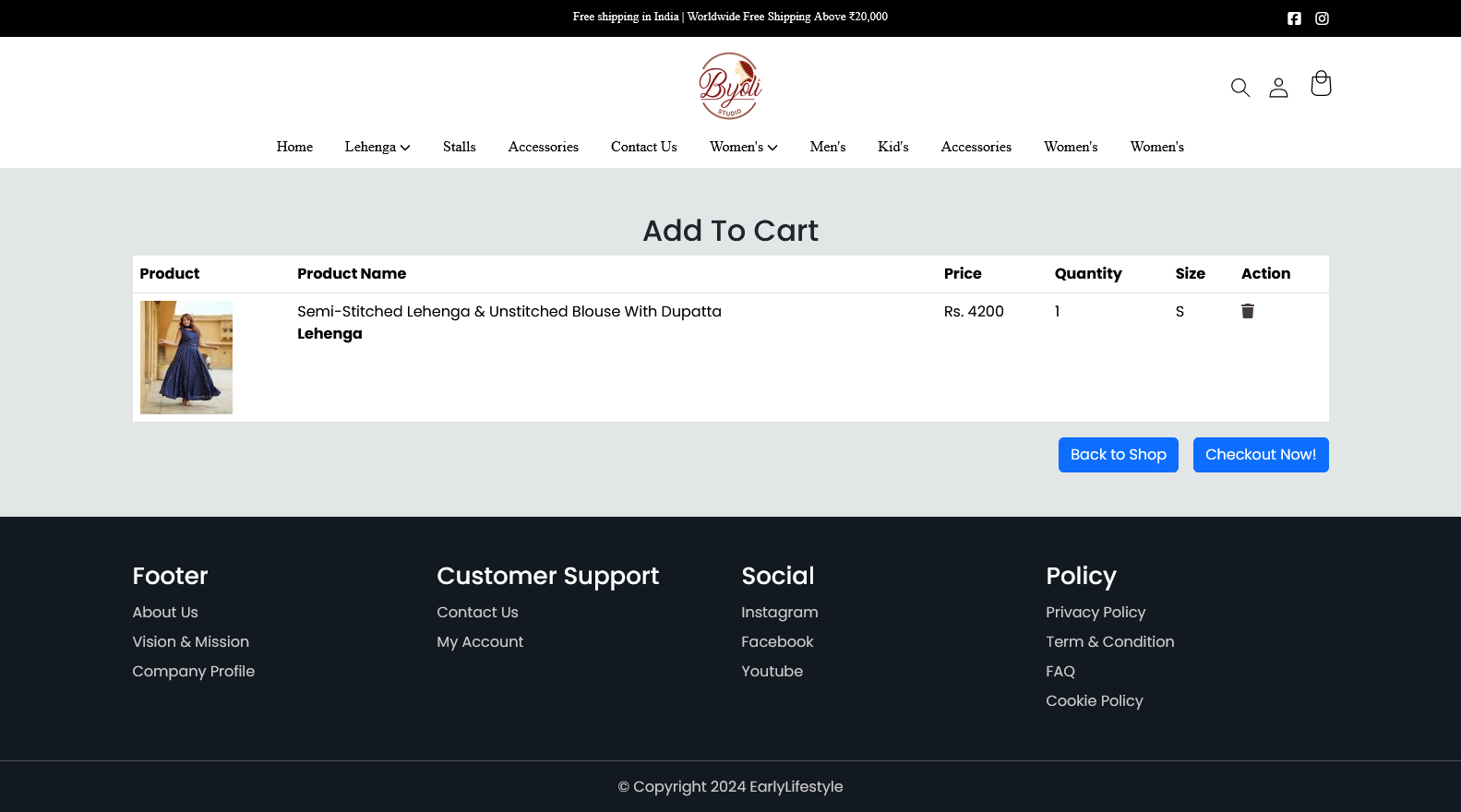Click the Byoli Studio logo

730,86
